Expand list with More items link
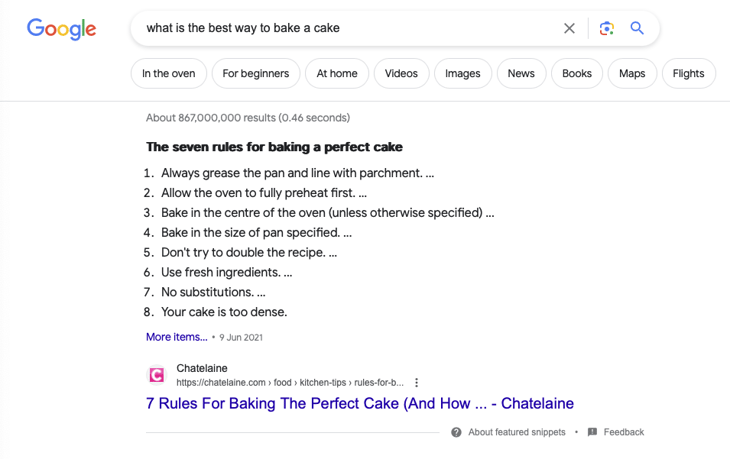The image size is (730, 459). (x=177, y=337)
